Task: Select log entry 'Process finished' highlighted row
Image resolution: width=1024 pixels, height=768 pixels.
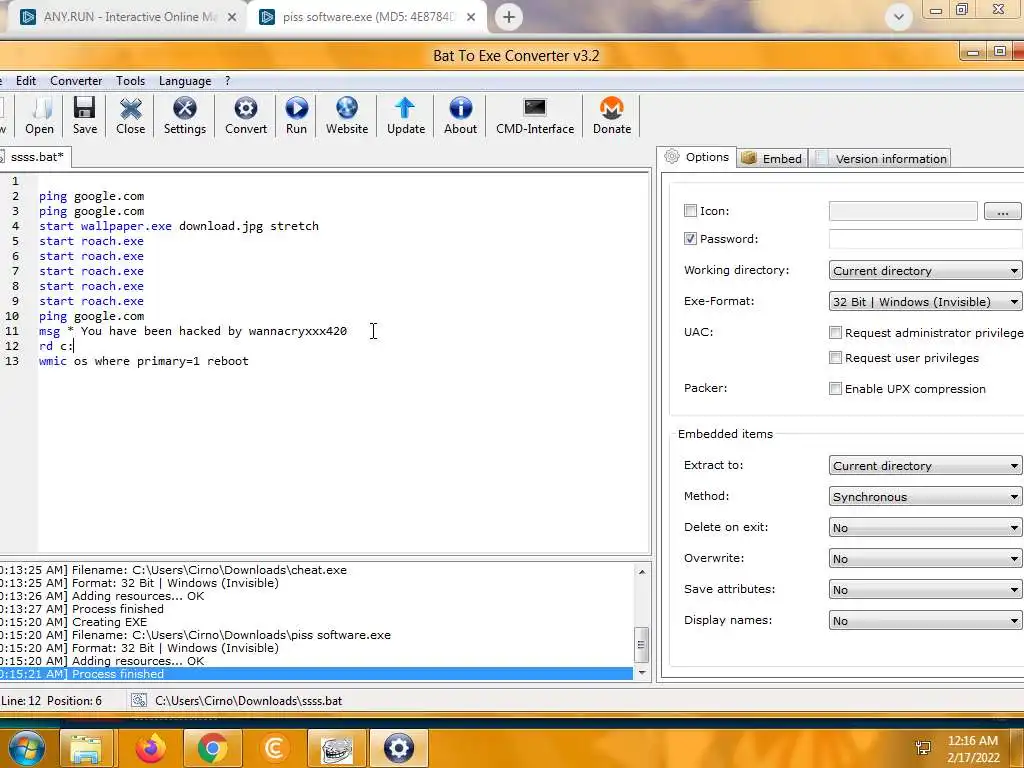Action: (316, 674)
